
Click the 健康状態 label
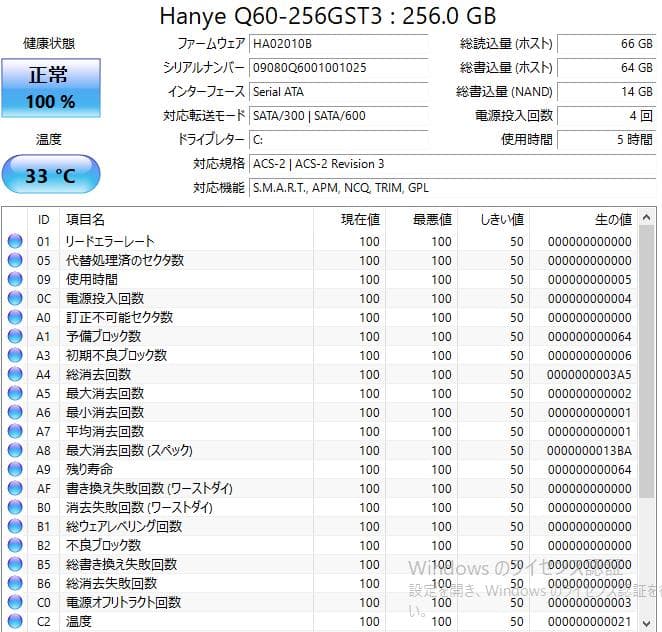coord(49,43)
